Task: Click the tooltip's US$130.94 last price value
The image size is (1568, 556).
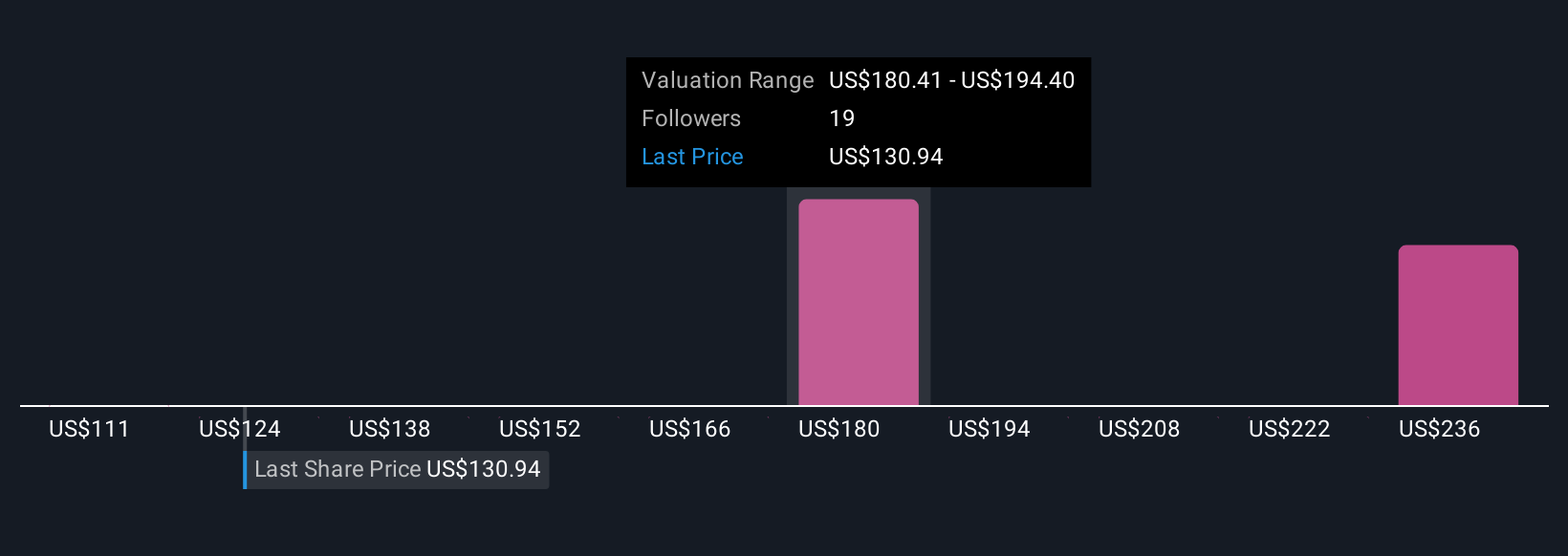Action: [x=886, y=157]
